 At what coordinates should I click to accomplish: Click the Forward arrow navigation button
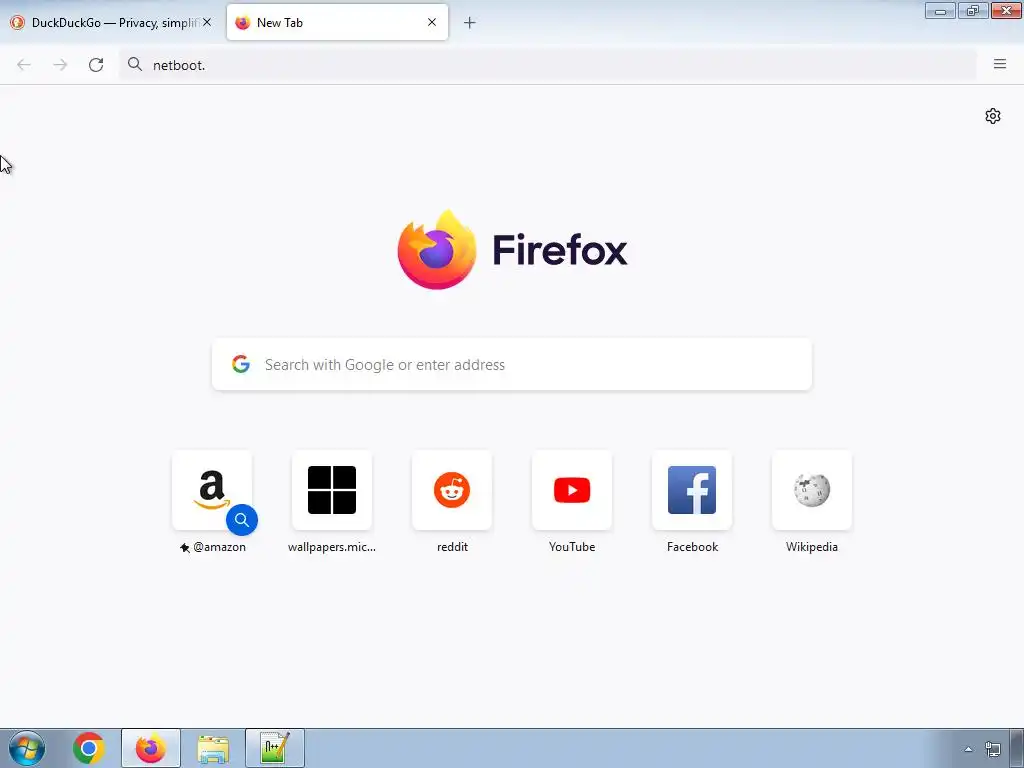click(60, 65)
